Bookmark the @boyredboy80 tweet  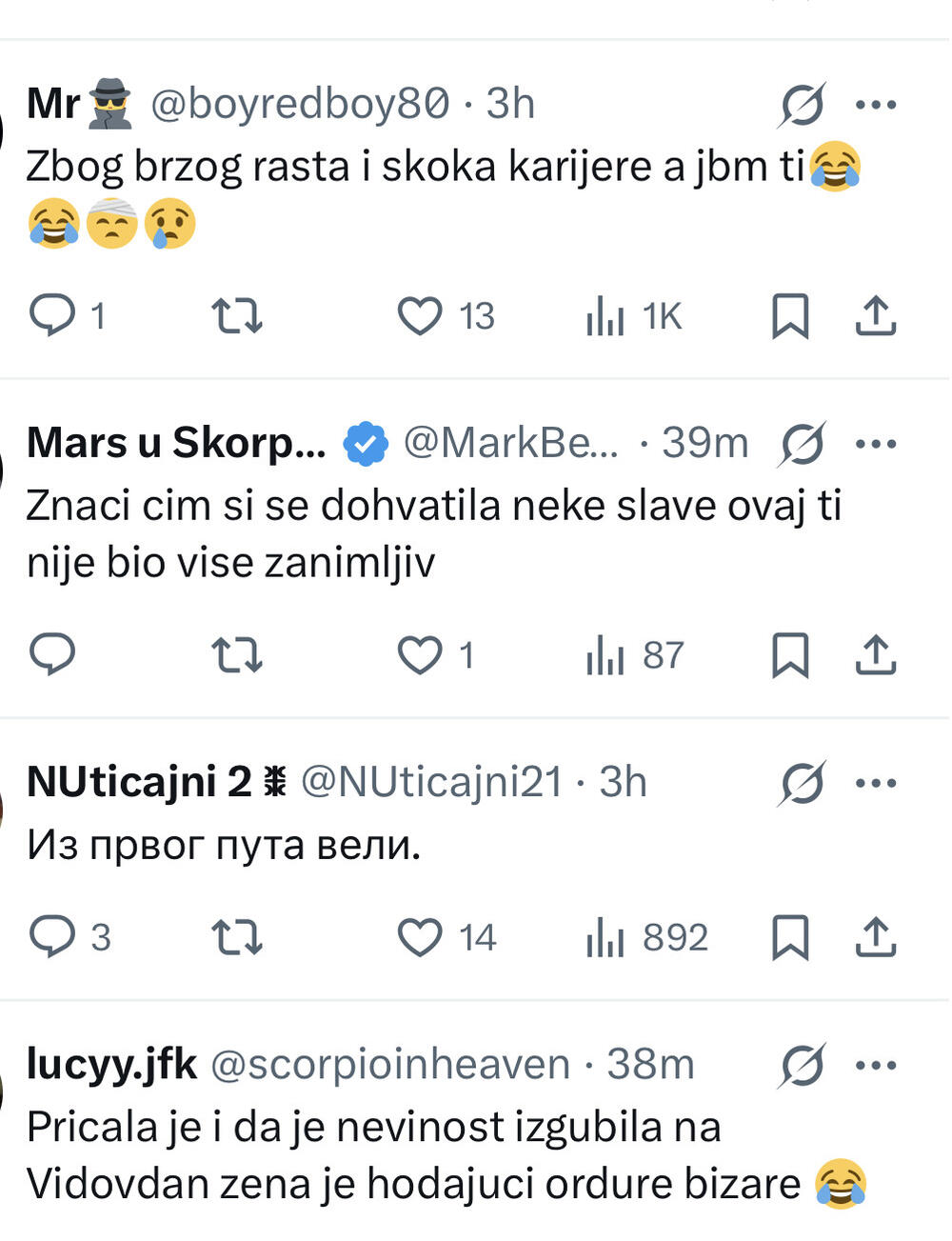point(789,315)
